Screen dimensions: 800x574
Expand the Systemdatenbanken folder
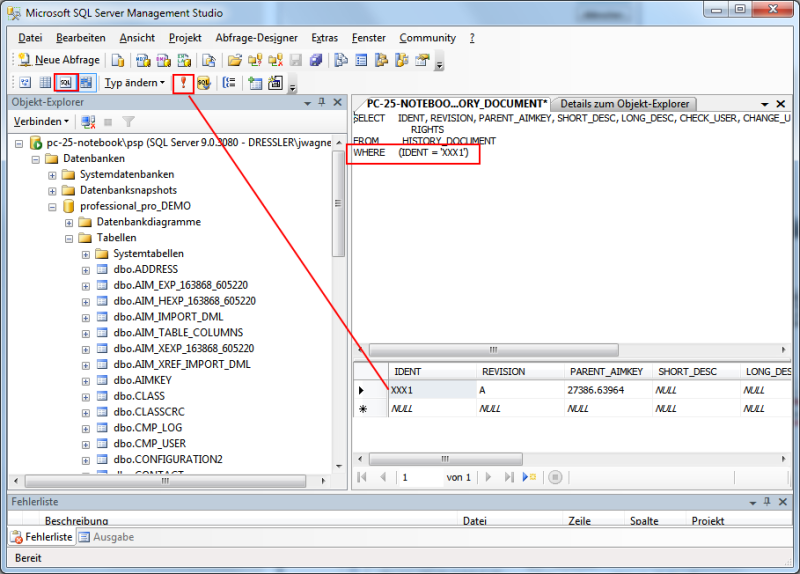click(52, 175)
